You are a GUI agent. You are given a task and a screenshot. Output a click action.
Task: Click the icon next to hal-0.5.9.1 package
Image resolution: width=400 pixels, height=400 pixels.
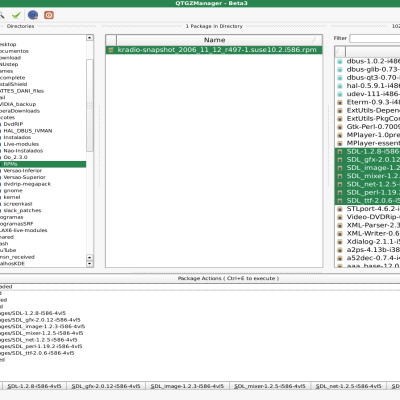(x=340, y=86)
